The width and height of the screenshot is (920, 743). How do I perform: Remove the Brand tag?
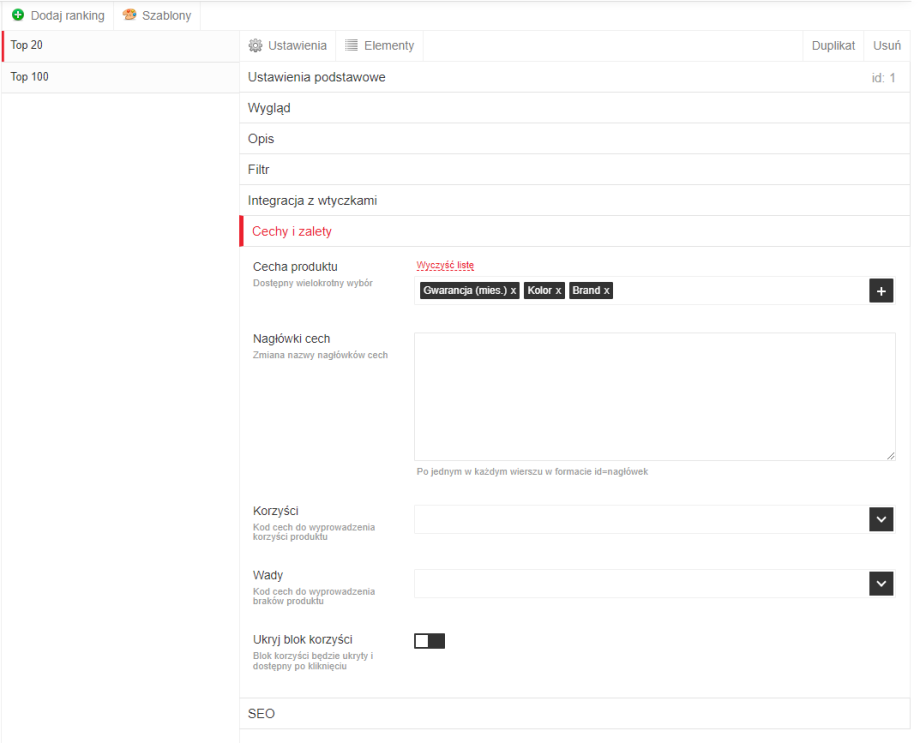click(606, 291)
